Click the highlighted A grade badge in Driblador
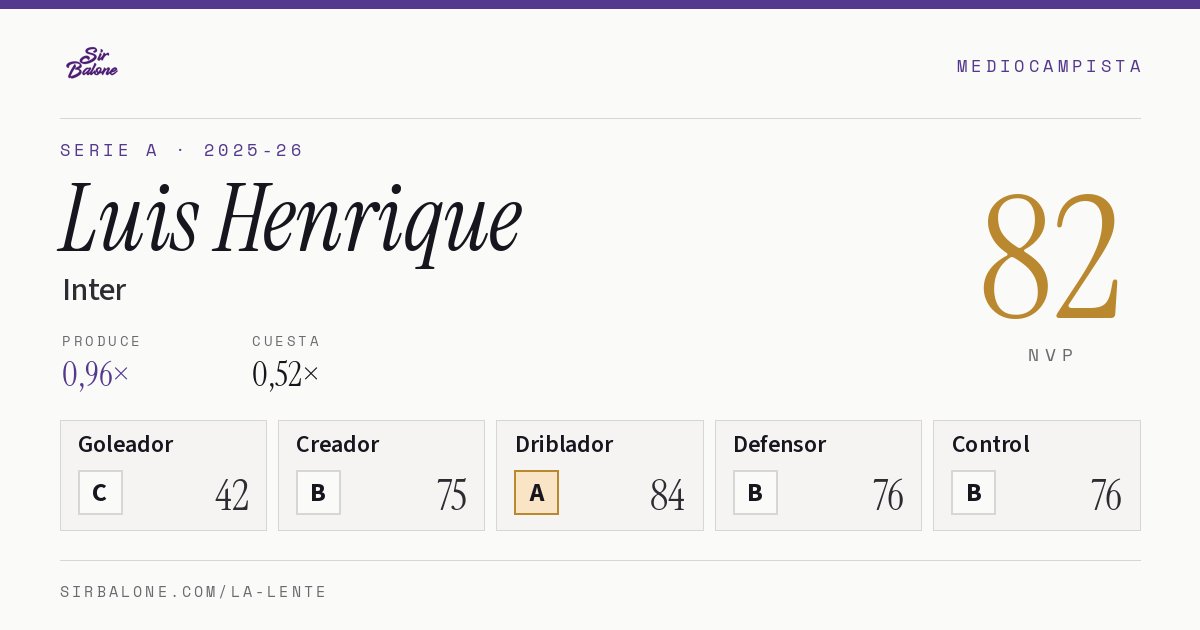 coord(537,492)
